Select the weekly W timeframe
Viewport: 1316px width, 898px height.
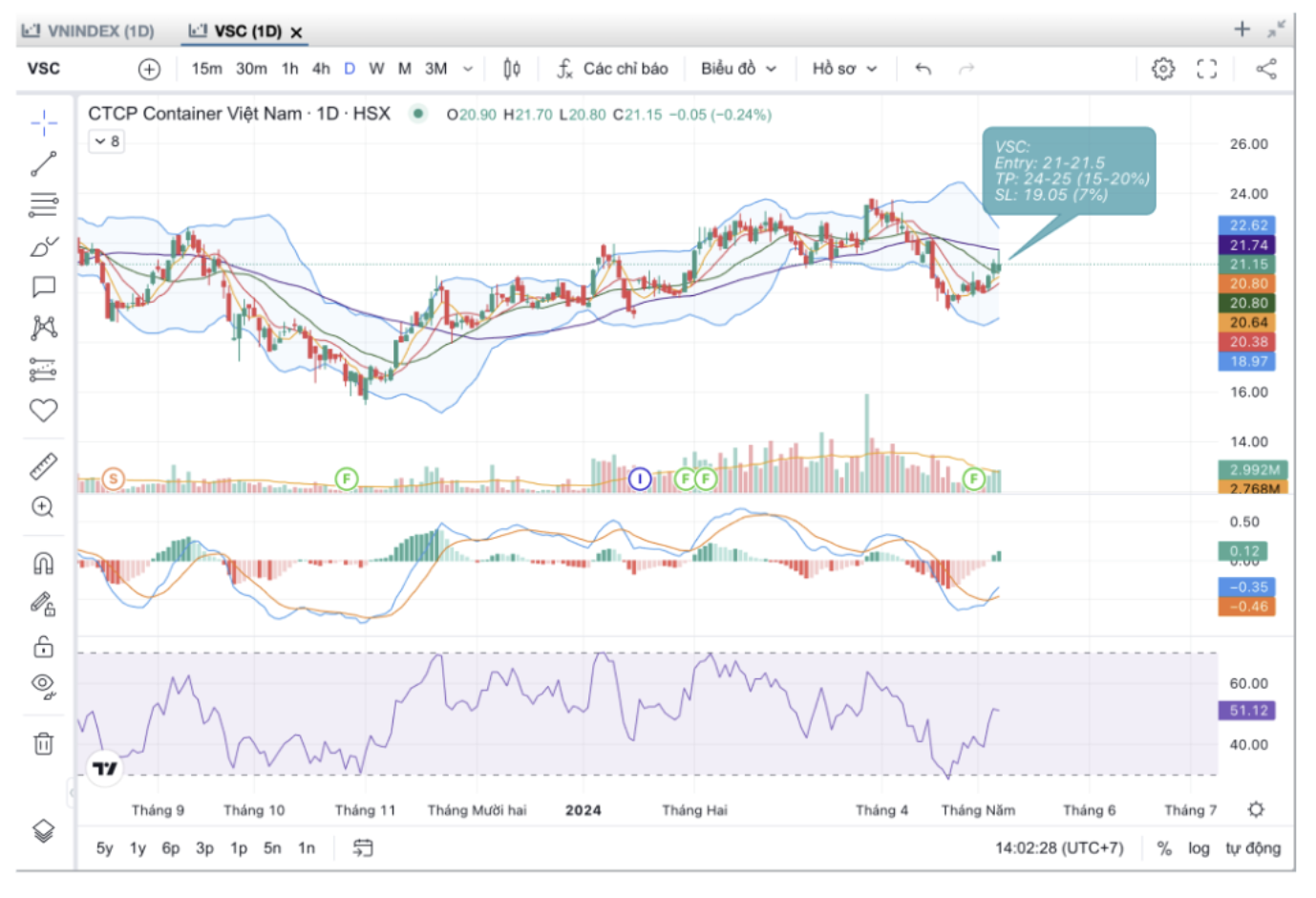376,69
